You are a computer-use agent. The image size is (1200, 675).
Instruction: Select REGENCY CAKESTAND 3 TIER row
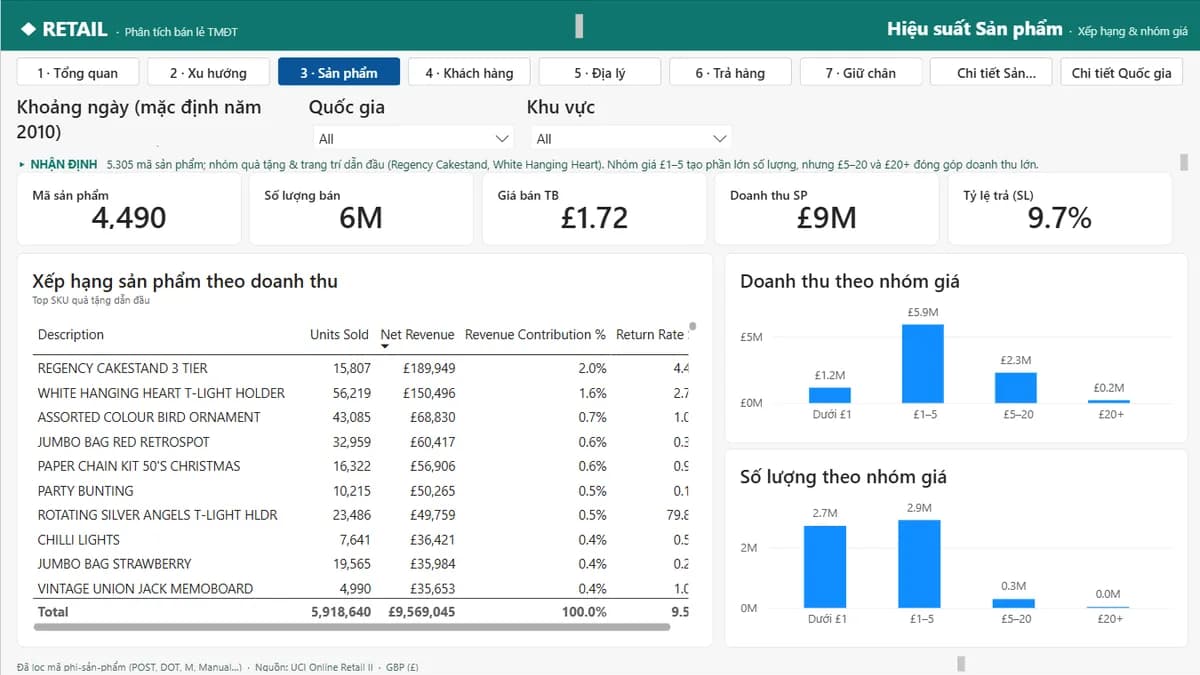(363, 368)
